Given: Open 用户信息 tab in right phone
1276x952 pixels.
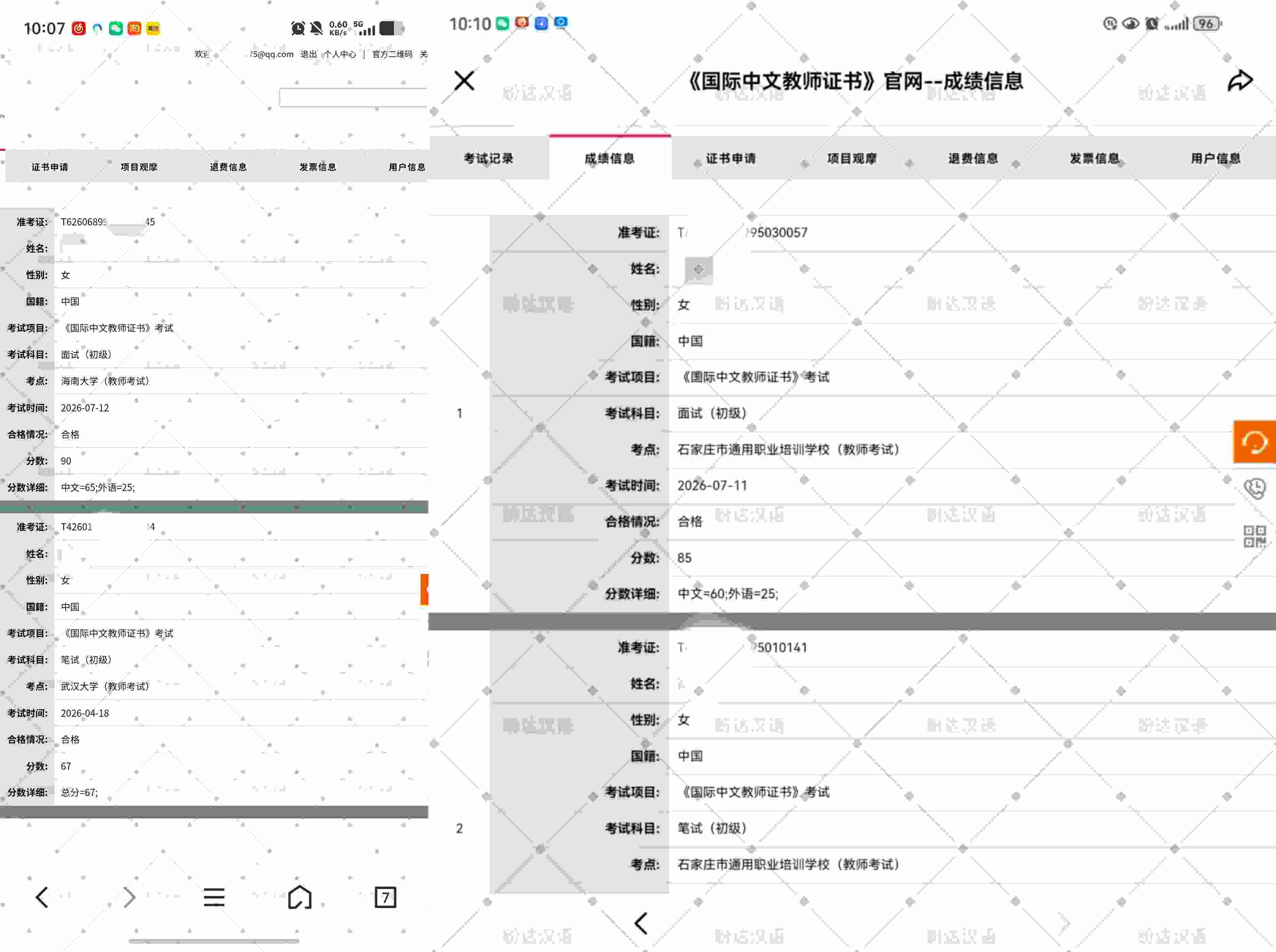Looking at the screenshot, I should pyautogui.click(x=1215, y=158).
